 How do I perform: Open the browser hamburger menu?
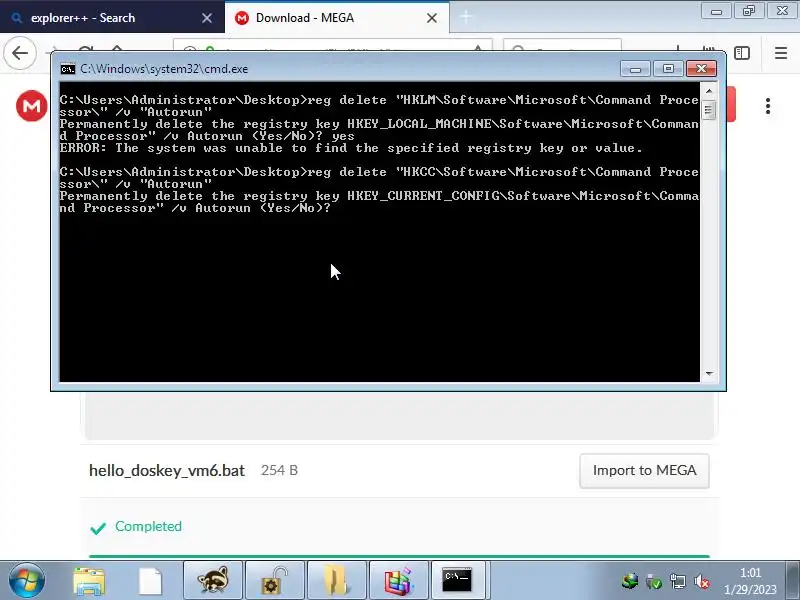tap(781, 53)
